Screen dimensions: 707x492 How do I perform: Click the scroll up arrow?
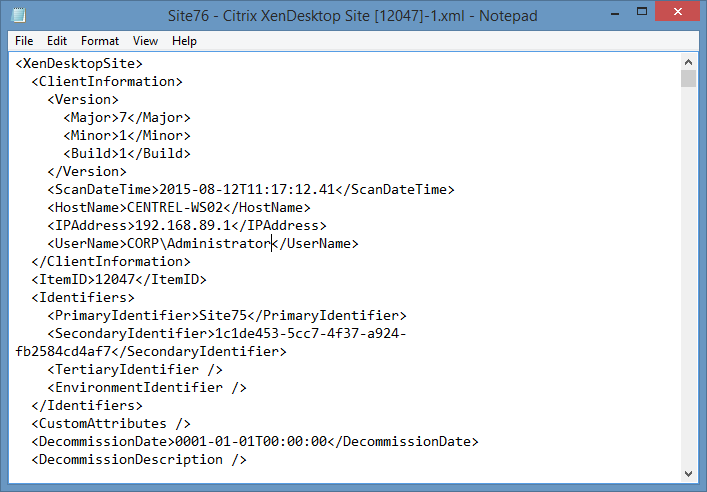688,62
